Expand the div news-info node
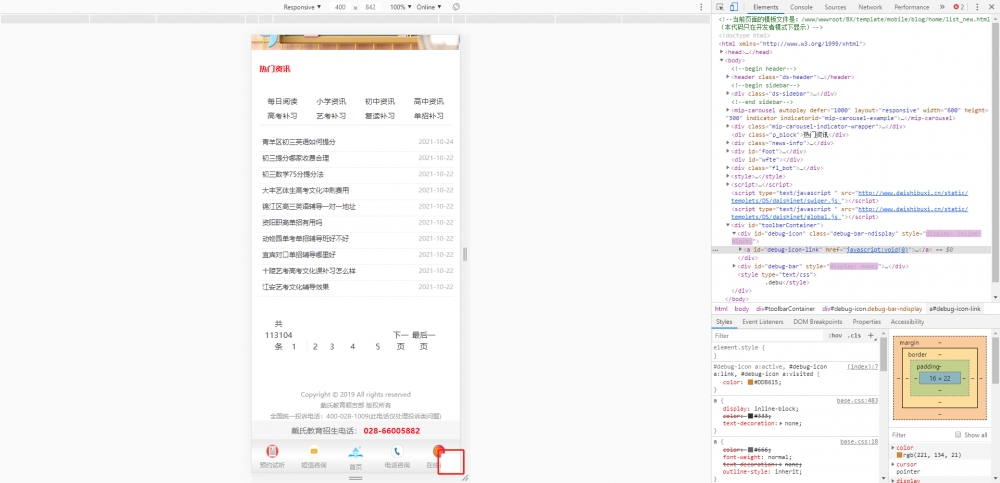 728,143
